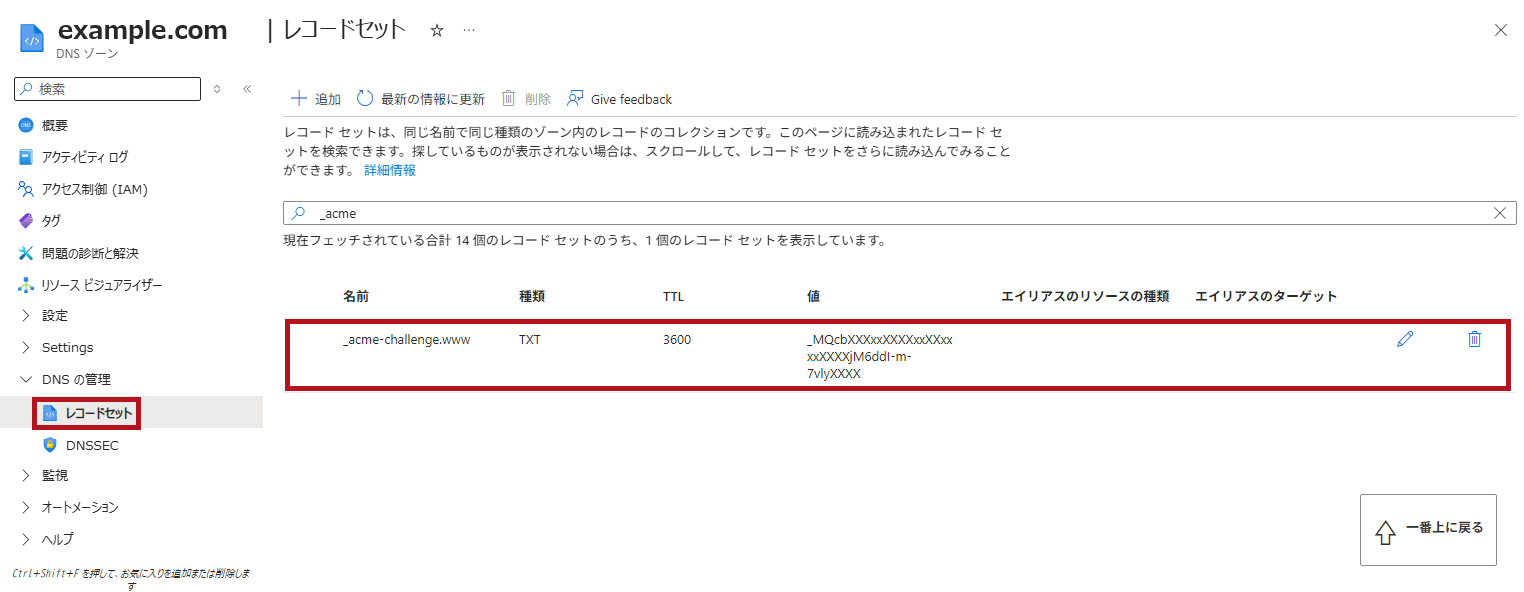Click the trash icon to delete TXT record
1524x592 pixels.
(x=1473, y=340)
